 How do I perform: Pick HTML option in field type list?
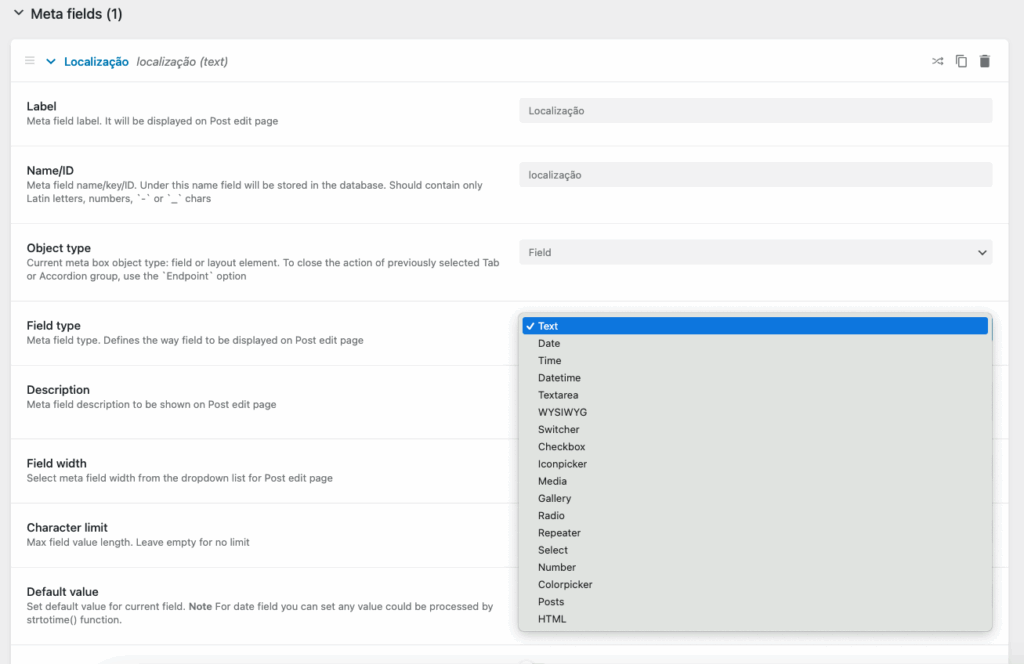[552, 619]
